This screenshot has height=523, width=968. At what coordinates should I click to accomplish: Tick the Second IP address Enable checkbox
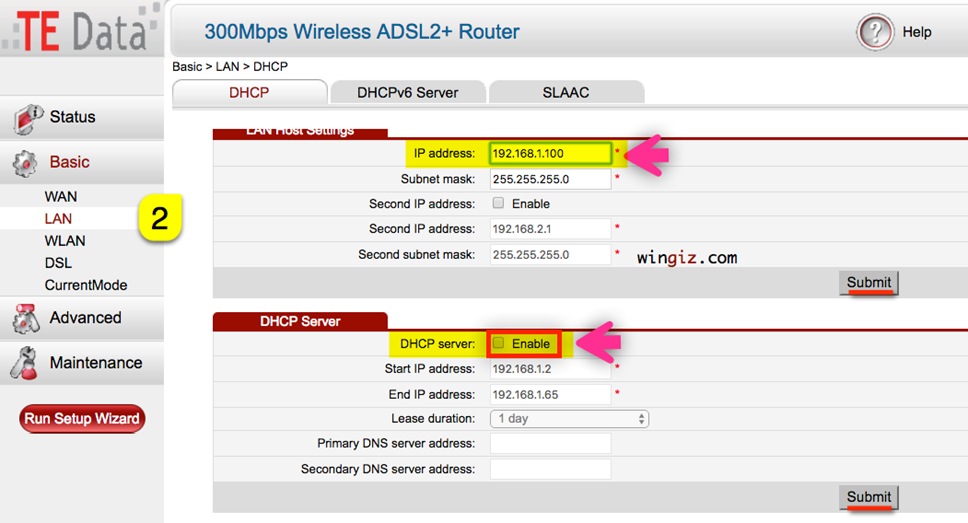coord(498,203)
